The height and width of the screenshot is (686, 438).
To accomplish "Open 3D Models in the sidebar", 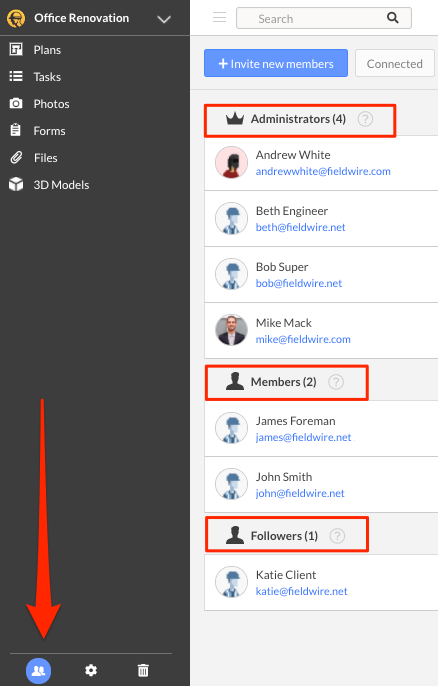I will (x=61, y=185).
